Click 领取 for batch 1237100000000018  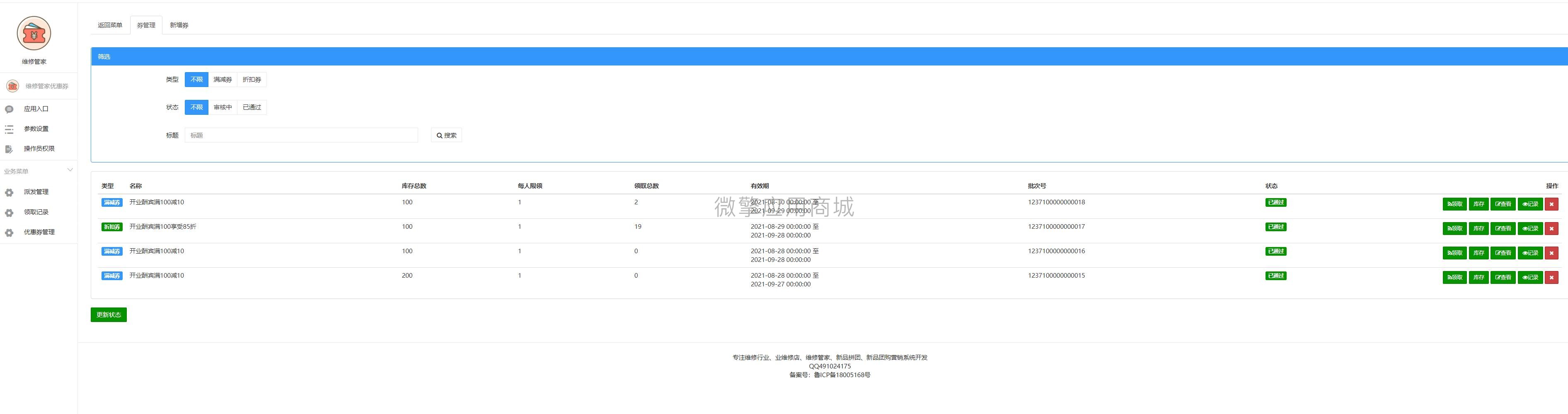[1454, 204]
